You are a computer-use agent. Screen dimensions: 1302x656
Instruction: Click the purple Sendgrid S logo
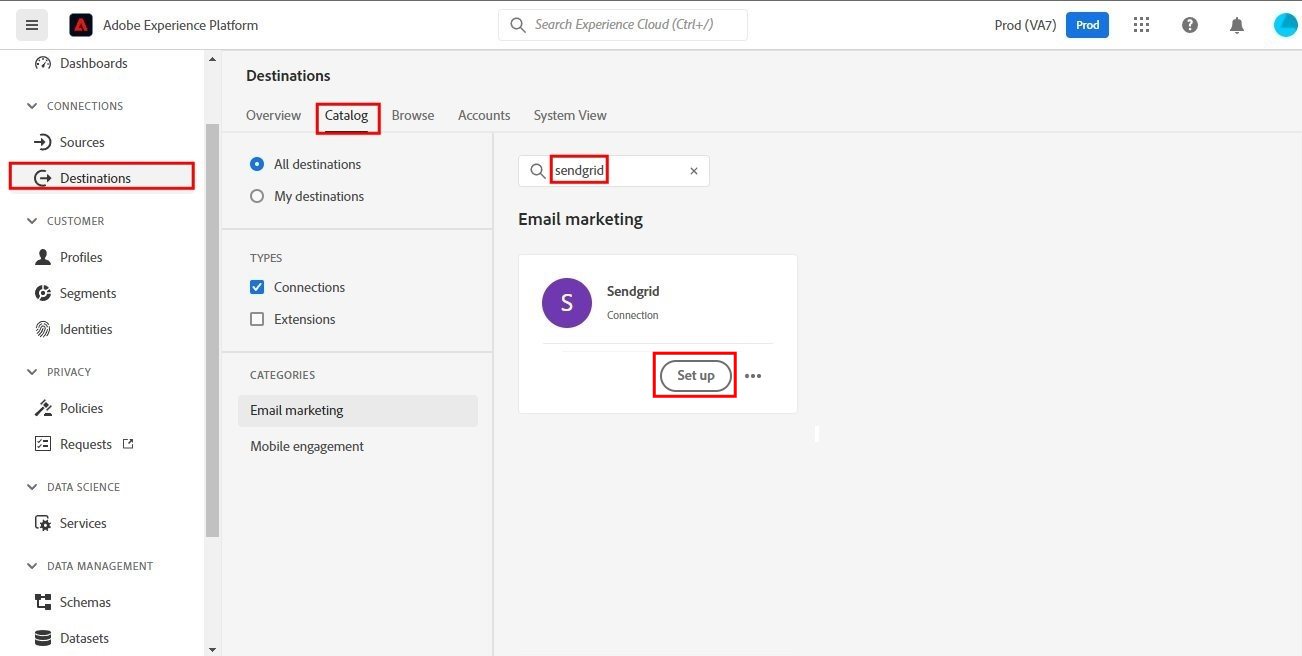(x=566, y=303)
